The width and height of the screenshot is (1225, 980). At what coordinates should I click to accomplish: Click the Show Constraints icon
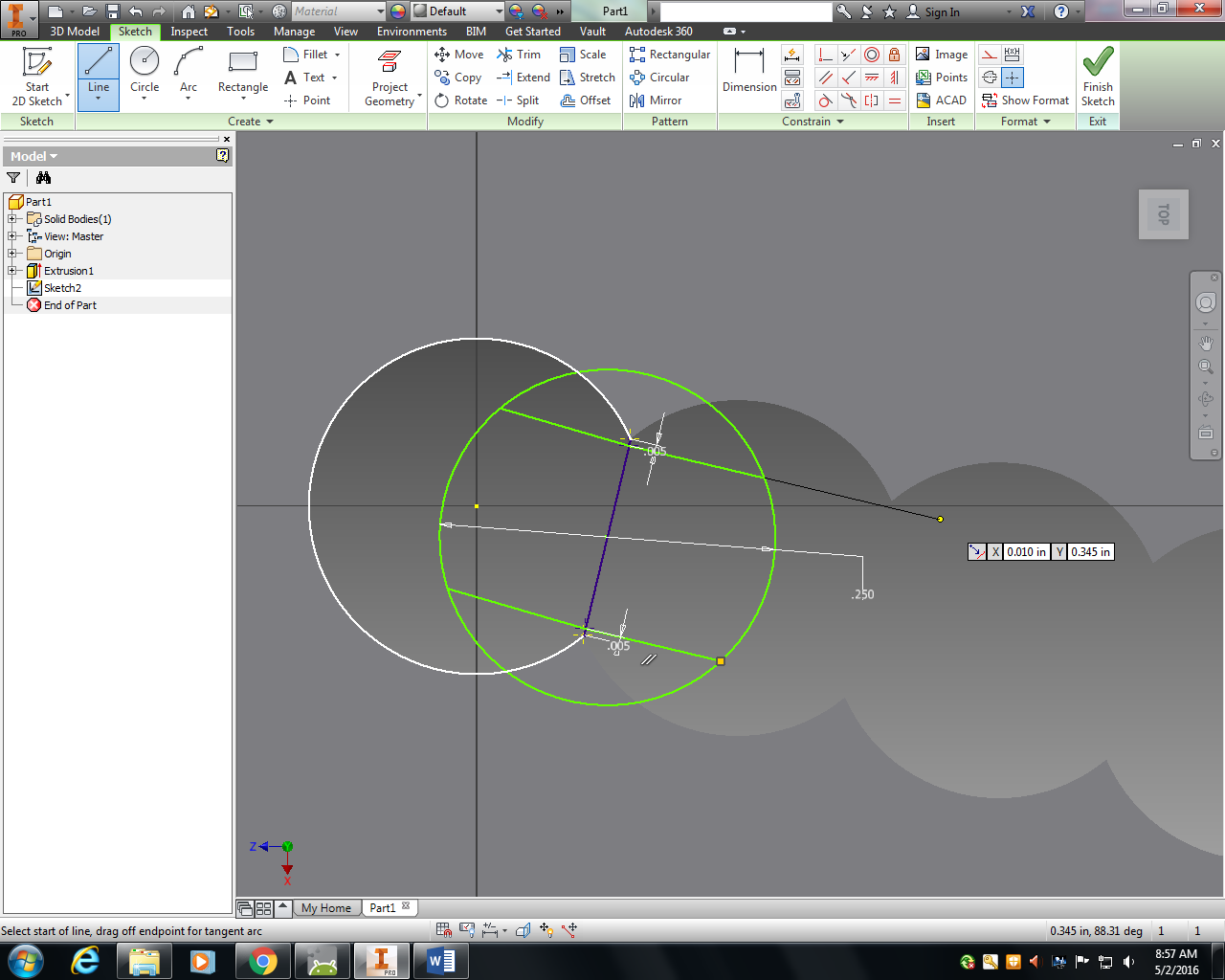[x=792, y=78]
